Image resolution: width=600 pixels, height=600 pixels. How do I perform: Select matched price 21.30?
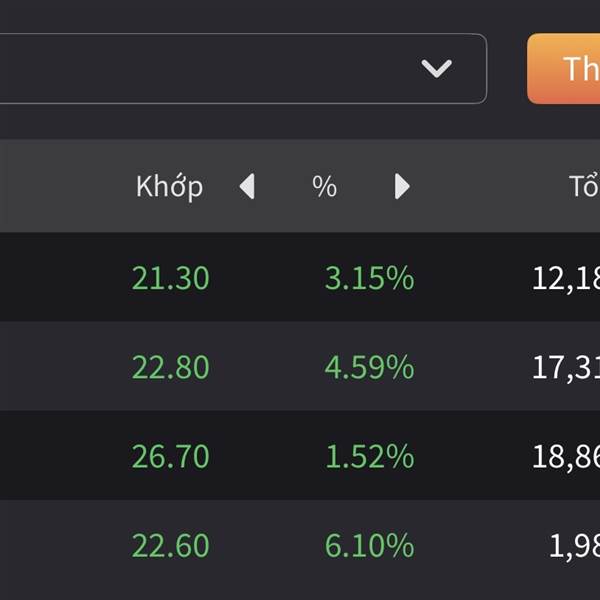pyautogui.click(x=171, y=278)
